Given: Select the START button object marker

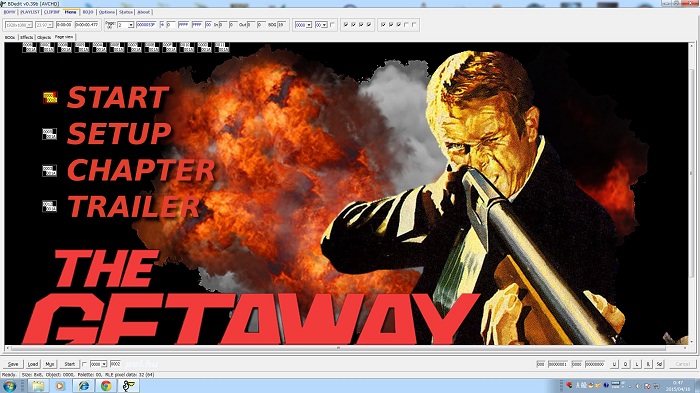Looking at the screenshot, I should click(x=50, y=97).
